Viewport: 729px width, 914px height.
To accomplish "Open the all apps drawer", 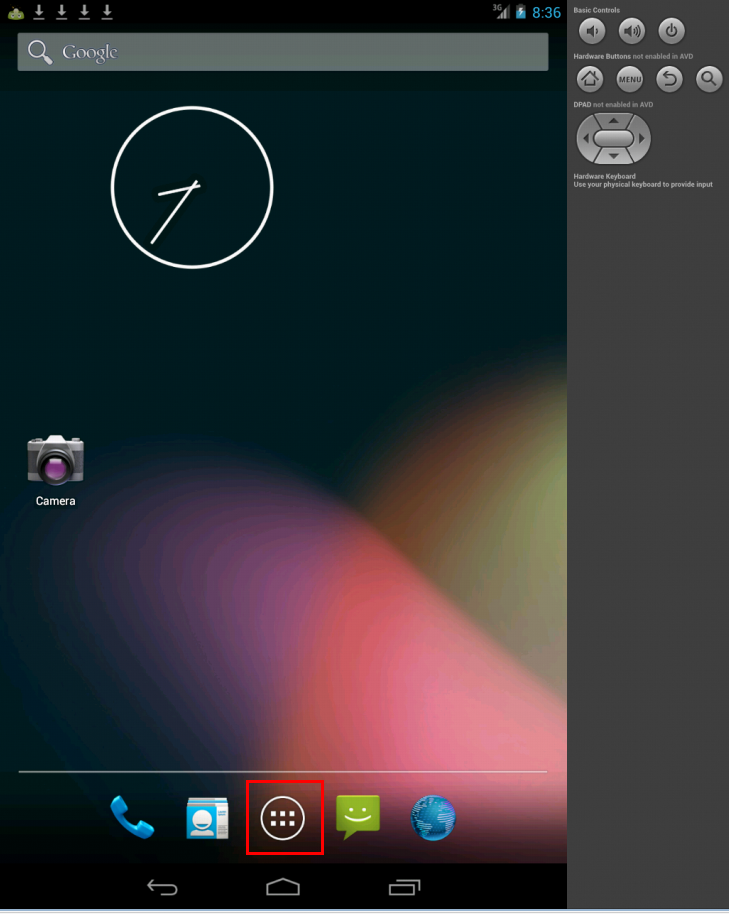I will click(x=283, y=818).
